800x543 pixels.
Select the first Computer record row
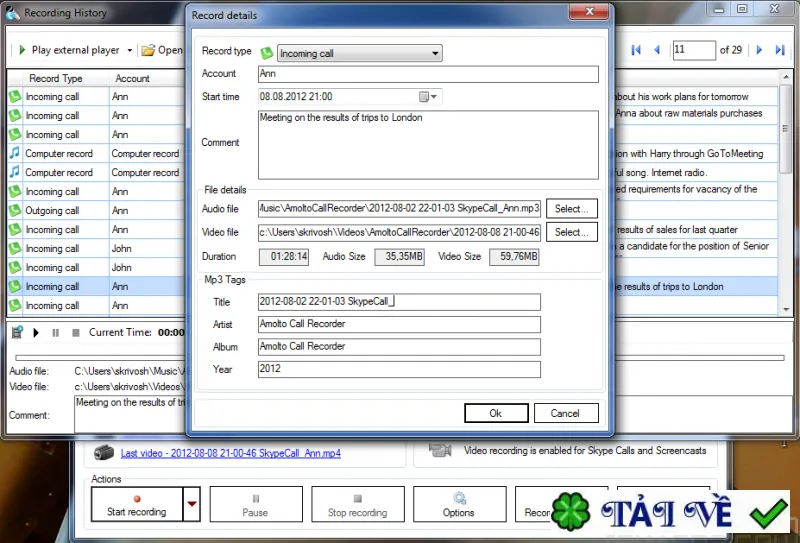pyautogui.click(x=96, y=154)
